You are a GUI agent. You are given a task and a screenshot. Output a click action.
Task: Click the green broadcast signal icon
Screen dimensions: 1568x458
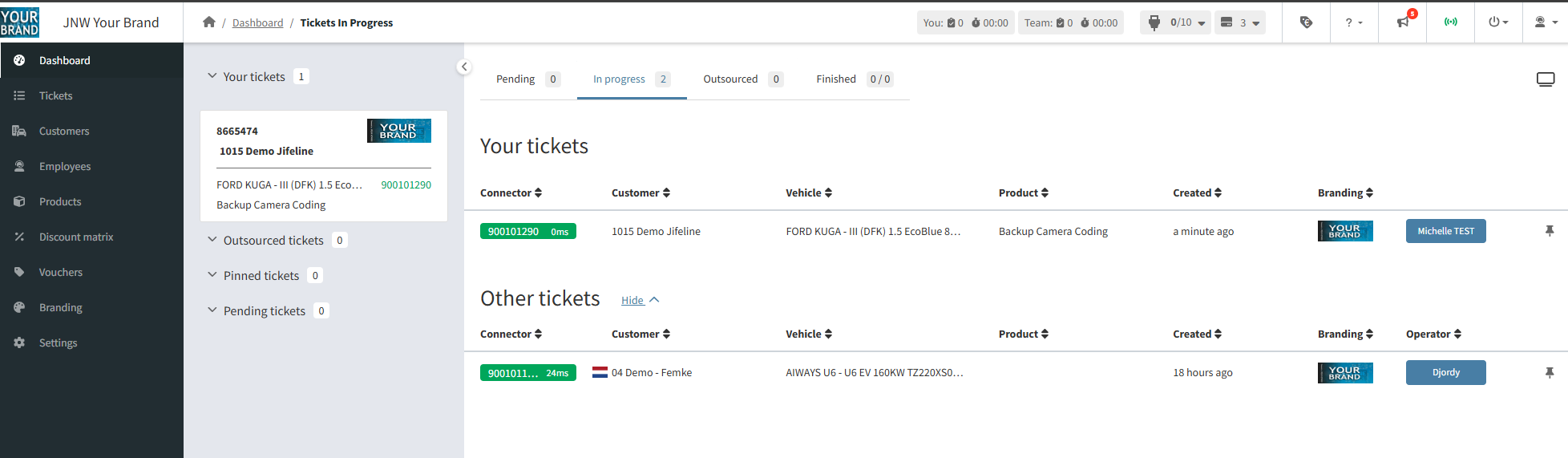coord(1451,22)
